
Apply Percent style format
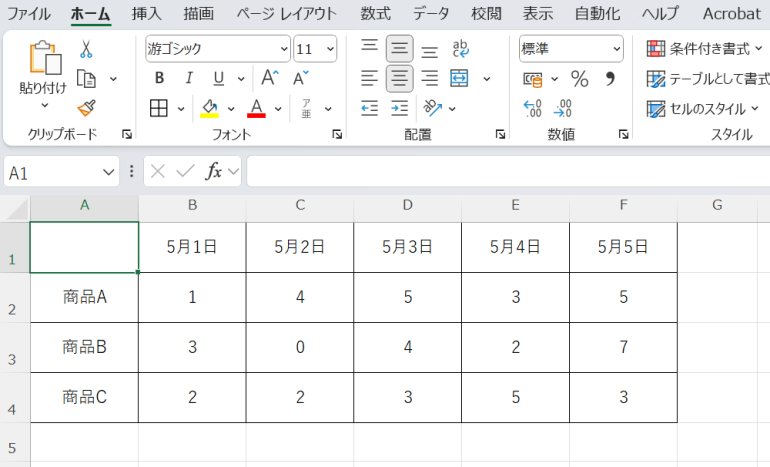(x=579, y=79)
